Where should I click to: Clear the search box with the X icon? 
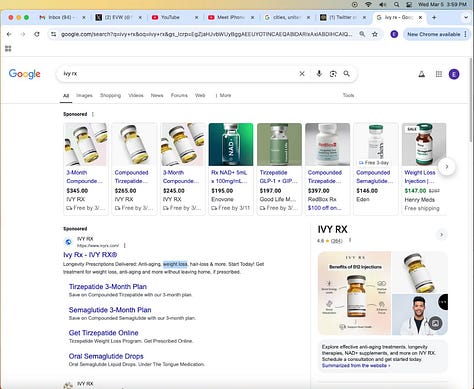pyautogui.click(x=302, y=74)
